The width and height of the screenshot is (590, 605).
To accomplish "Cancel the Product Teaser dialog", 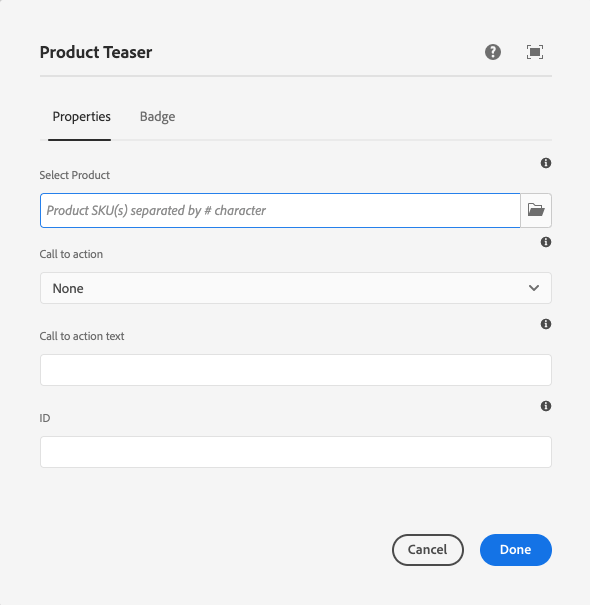I will [x=428, y=550].
